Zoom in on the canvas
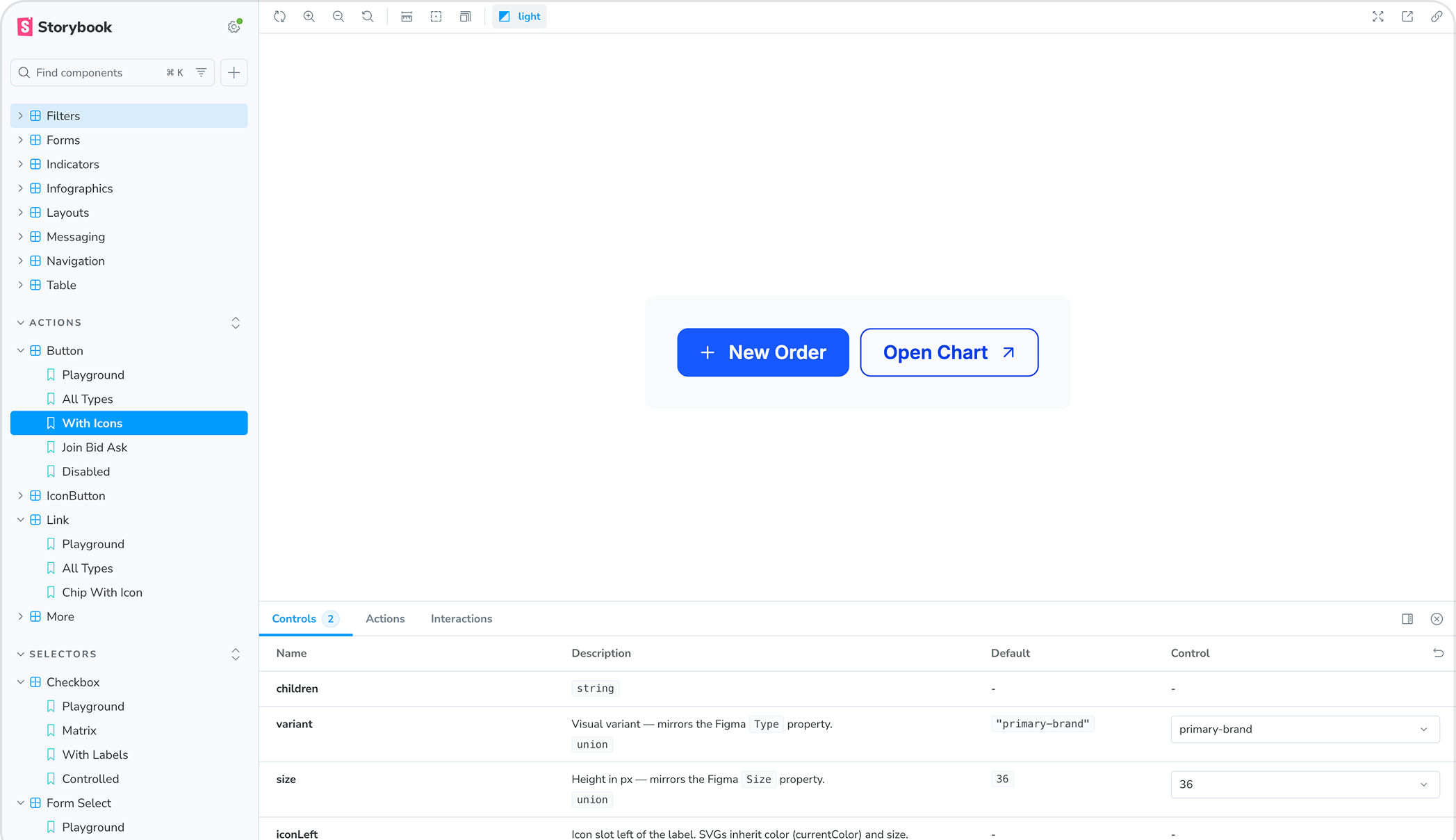 click(x=309, y=17)
